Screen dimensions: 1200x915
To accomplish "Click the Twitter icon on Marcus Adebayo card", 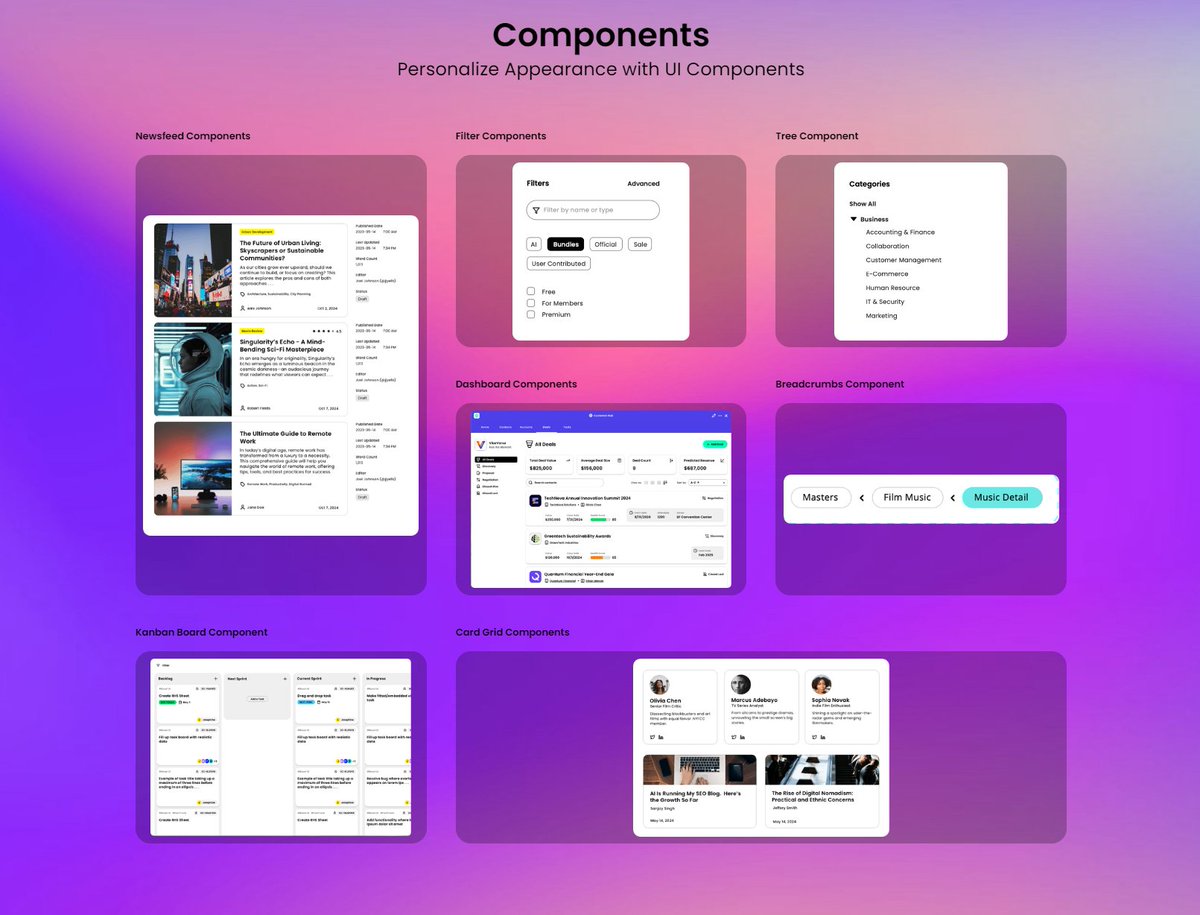I will (734, 737).
